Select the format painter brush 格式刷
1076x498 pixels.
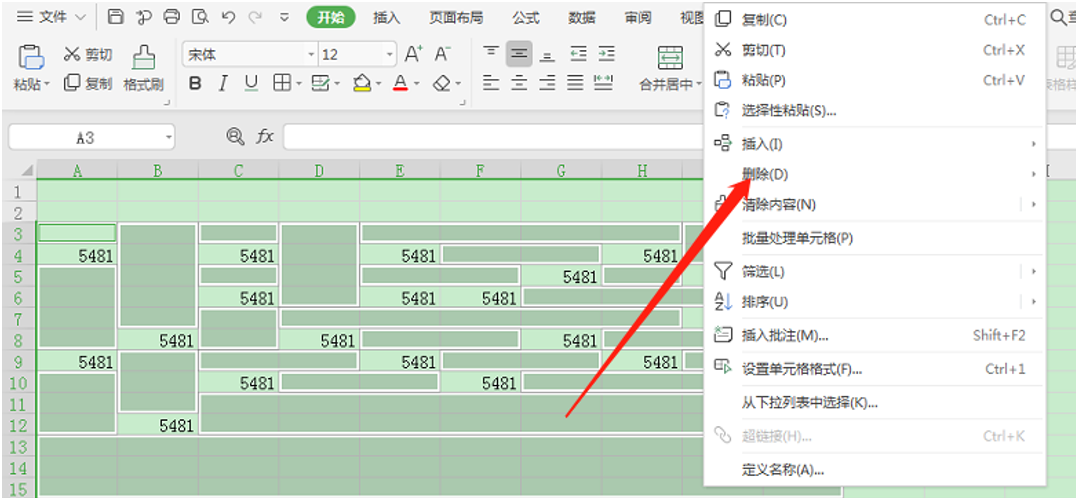click(143, 69)
